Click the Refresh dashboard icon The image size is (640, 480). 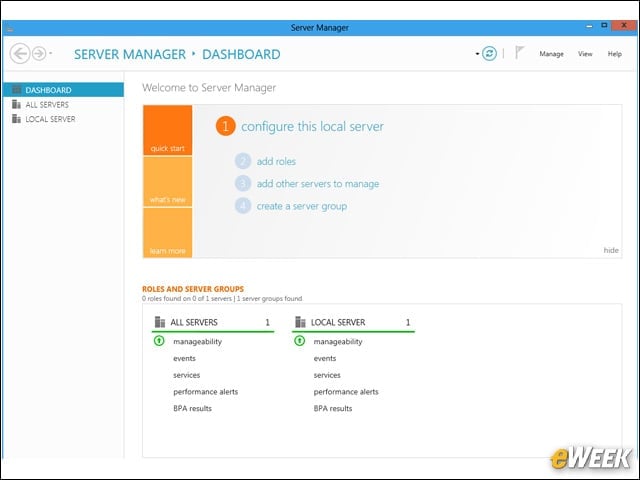tap(489, 53)
